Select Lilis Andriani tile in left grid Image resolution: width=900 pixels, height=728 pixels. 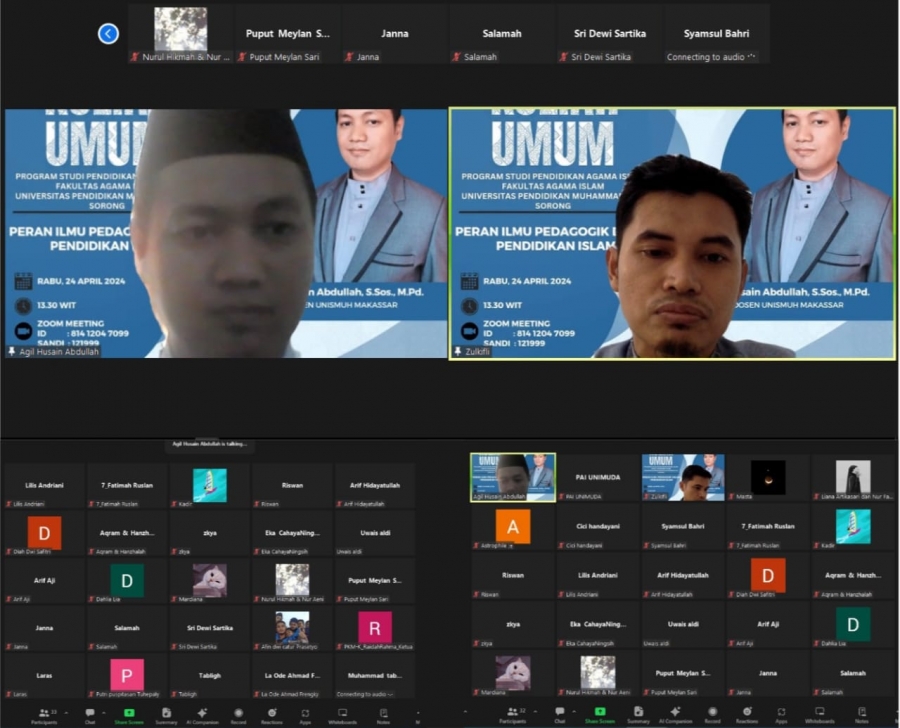click(x=44, y=486)
